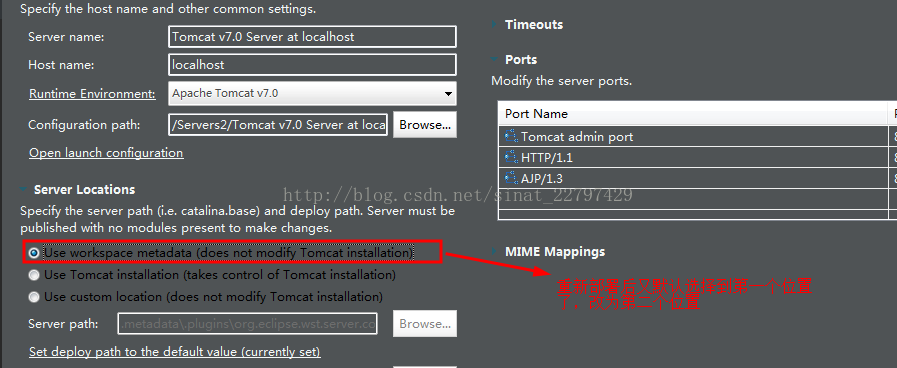Click Browse next to Server path

(424, 324)
